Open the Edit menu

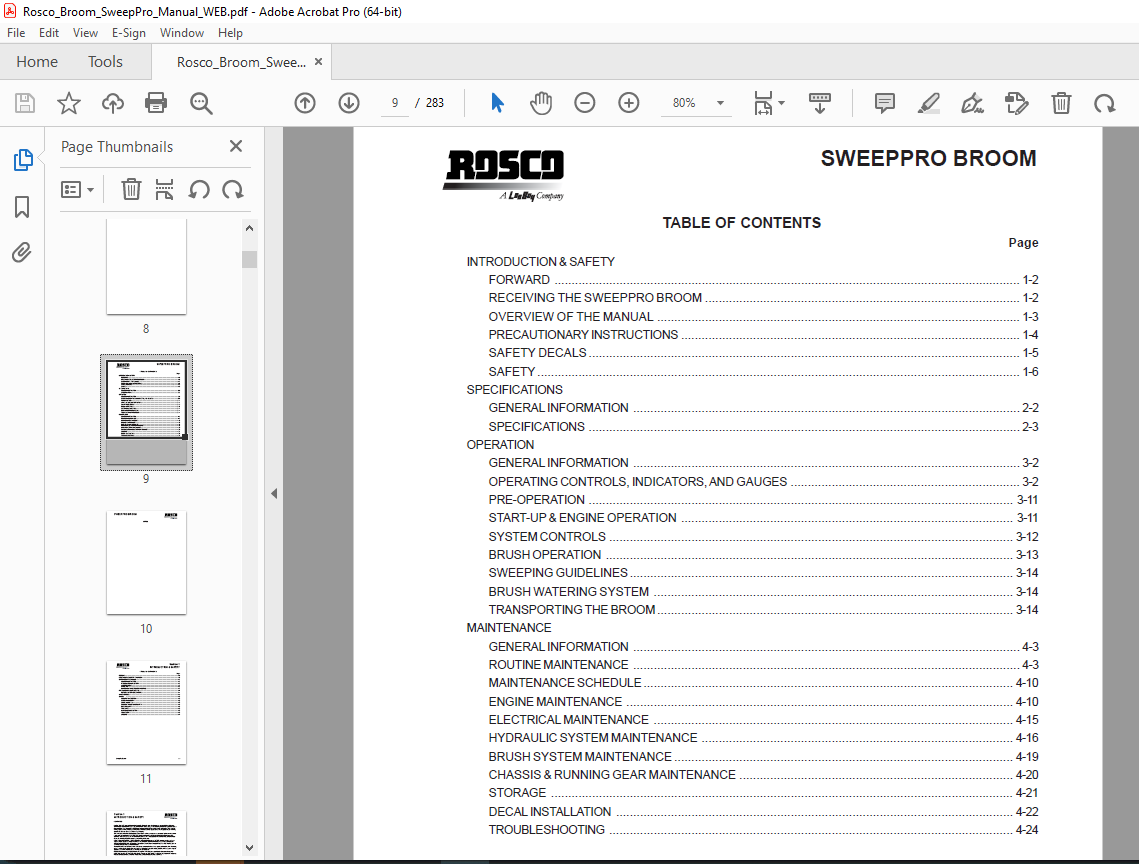click(x=49, y=33)
